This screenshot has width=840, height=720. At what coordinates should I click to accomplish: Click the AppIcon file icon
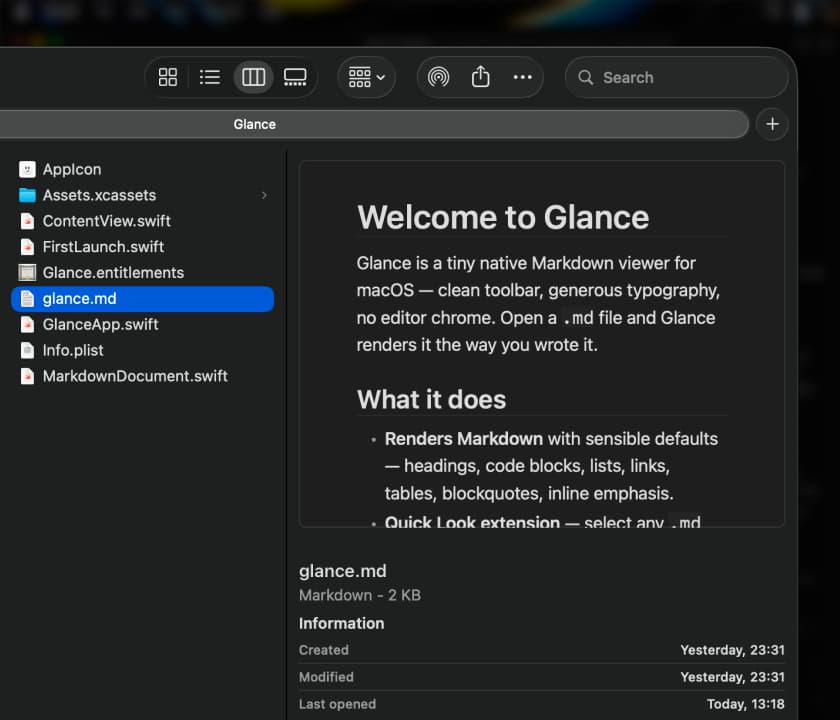coord(27,169)
